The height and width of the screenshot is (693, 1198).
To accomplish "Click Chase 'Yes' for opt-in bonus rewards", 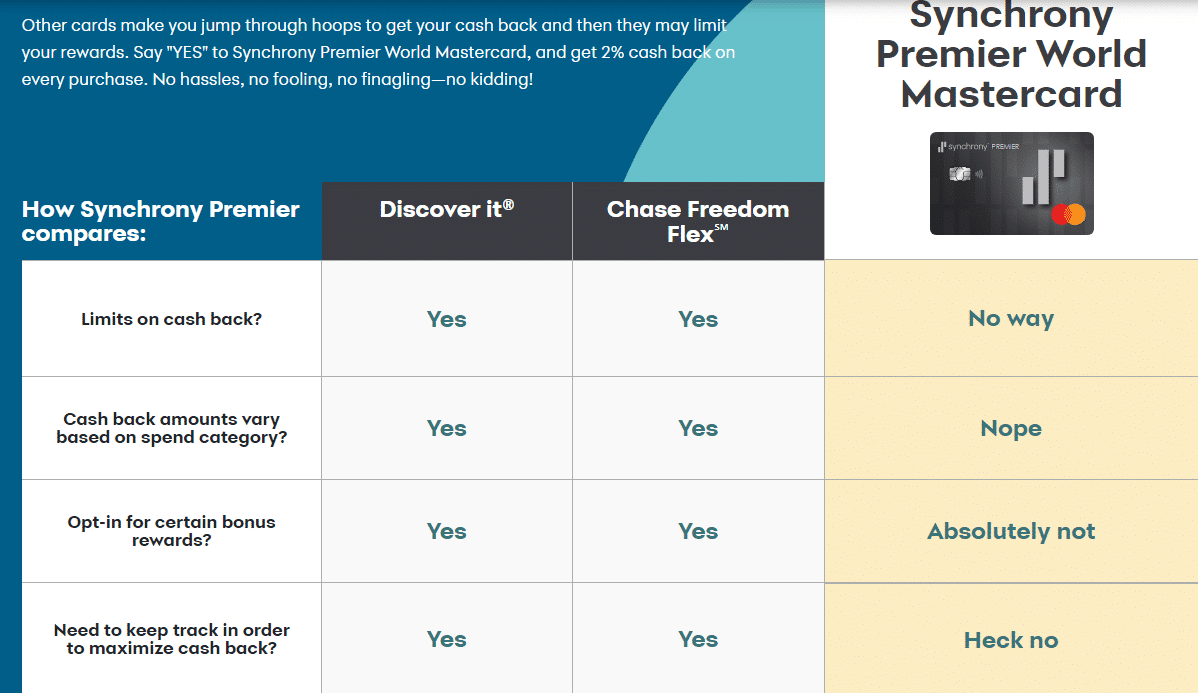I will click(698, 531).
